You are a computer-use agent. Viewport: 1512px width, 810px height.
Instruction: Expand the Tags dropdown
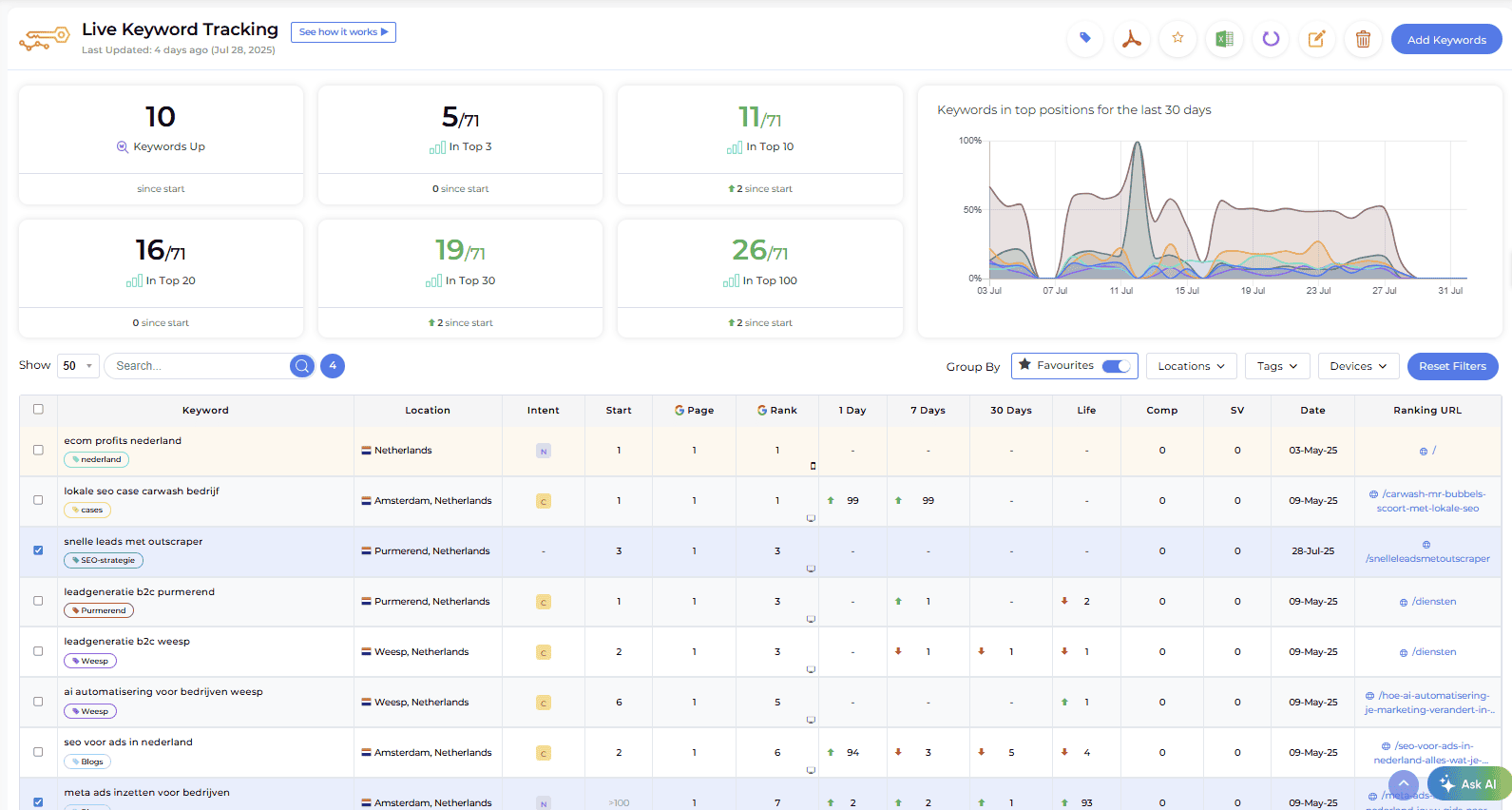point(1277,366)
